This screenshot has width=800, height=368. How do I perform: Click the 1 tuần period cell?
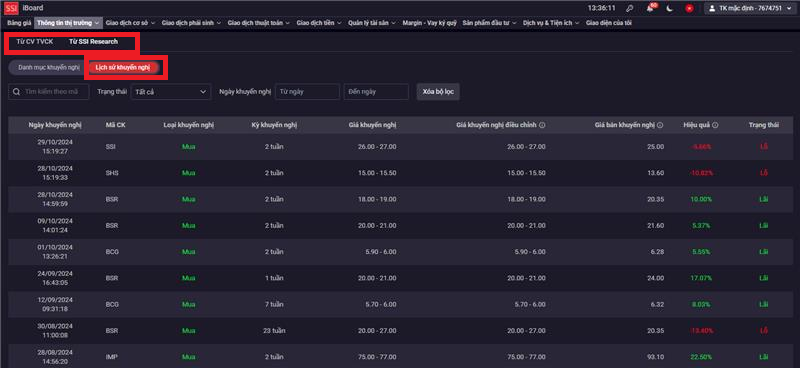coord(274,278)
